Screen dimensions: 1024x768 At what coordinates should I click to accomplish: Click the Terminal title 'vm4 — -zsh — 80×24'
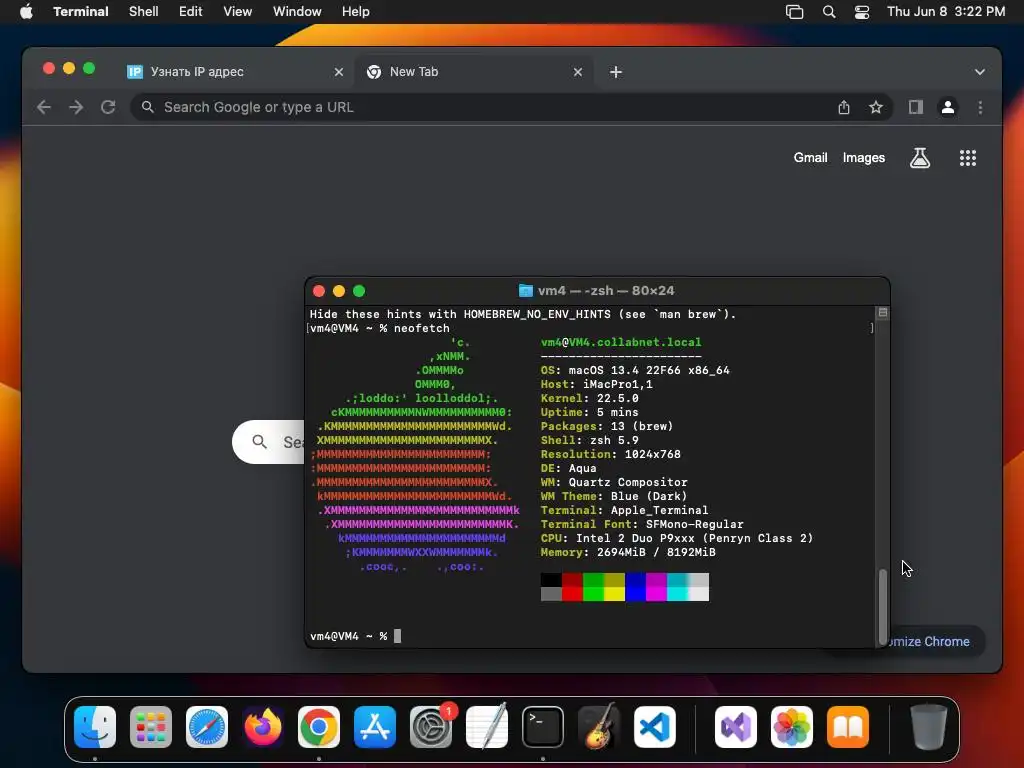click(605, 291)
